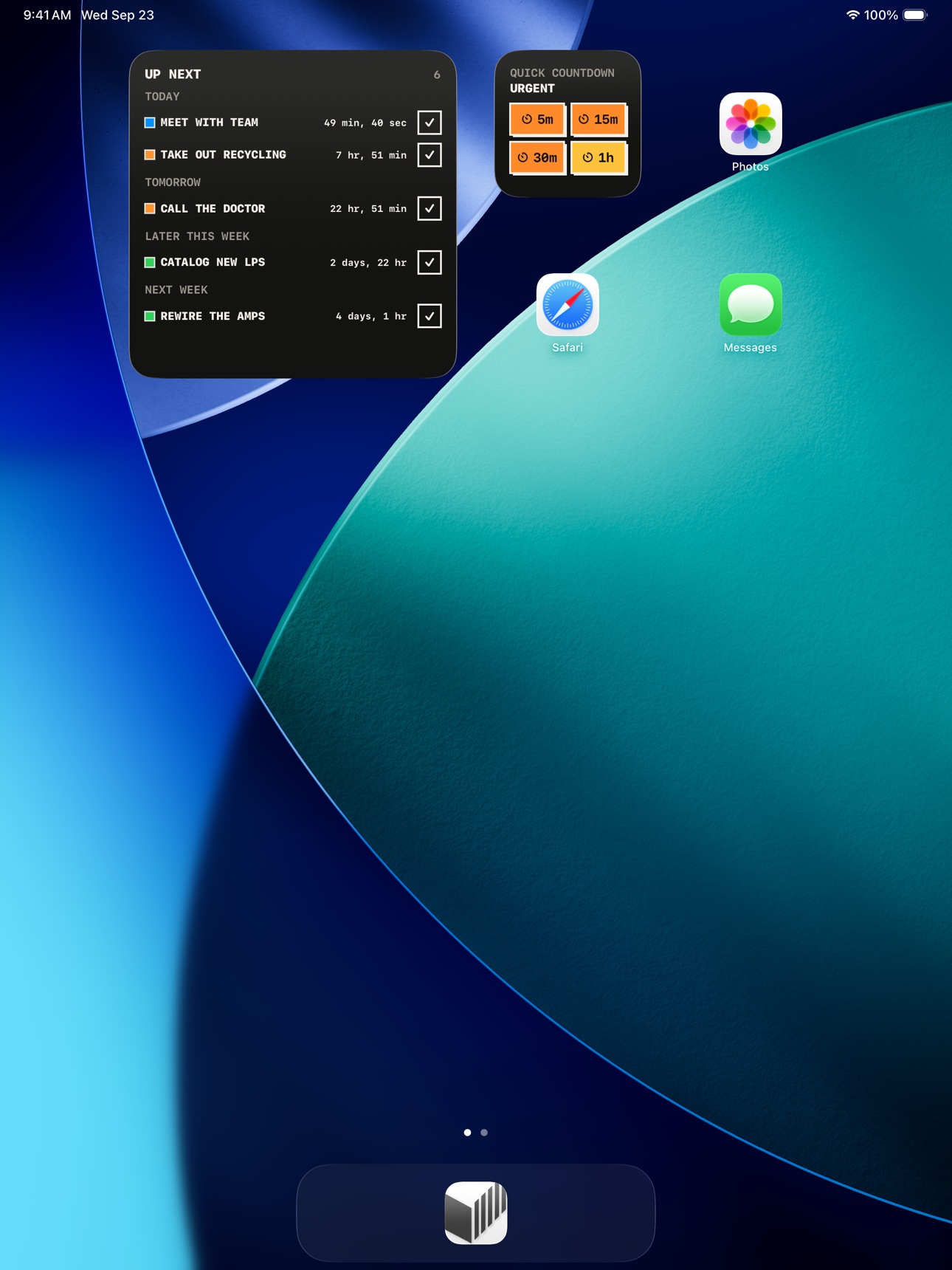Tap the 4 days, 1 hr remaining time
952x1270 pixels.
371,316
